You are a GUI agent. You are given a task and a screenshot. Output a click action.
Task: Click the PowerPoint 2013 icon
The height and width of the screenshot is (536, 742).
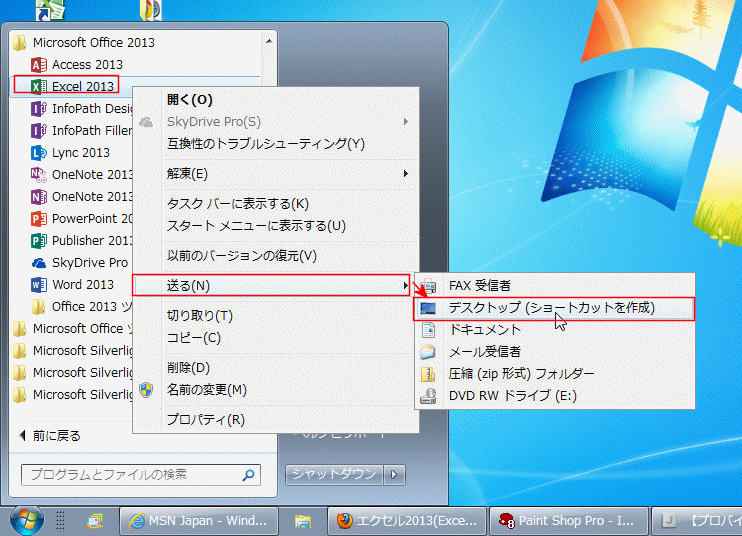[39, 219]
